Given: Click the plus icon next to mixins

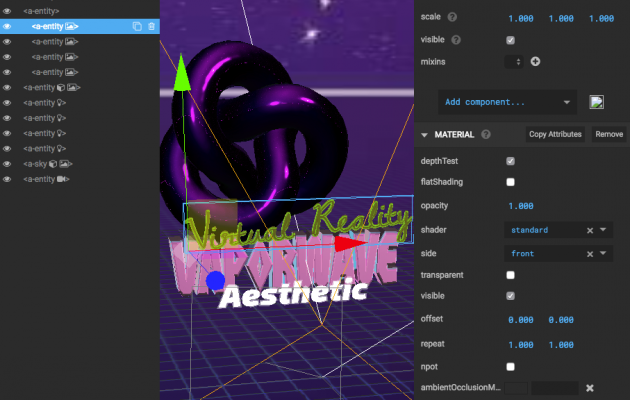Looking at the screenshot, I should (535, 62).
